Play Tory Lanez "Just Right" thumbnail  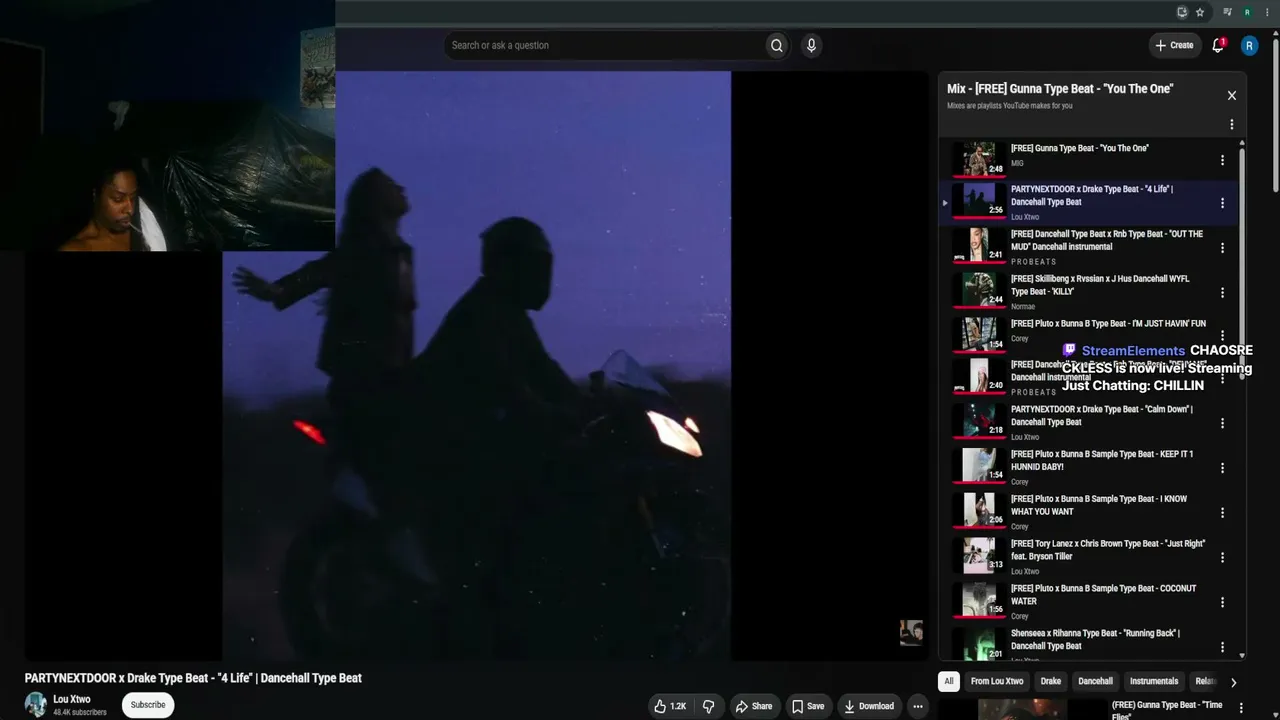coord(978,555)
